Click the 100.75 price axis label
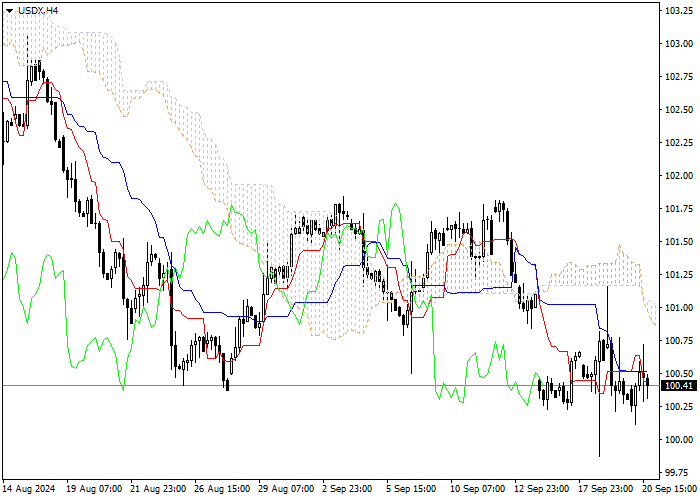The image size is (700, 500). click(679, 341)
